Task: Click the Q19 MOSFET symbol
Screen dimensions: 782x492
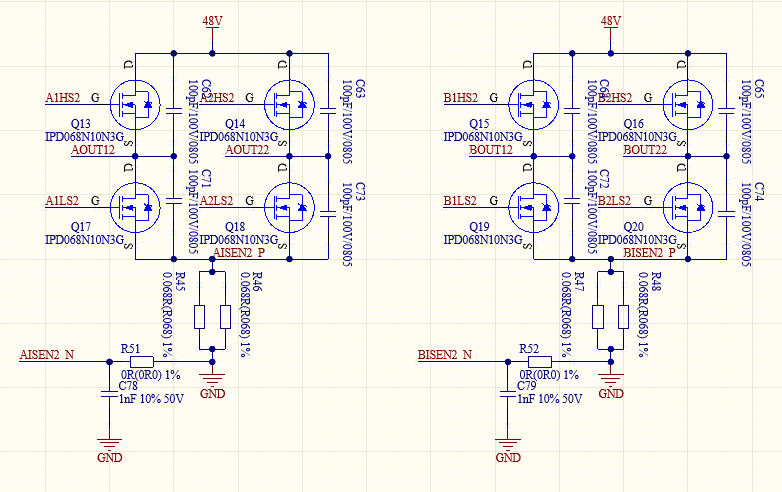Action: point(534,207)
